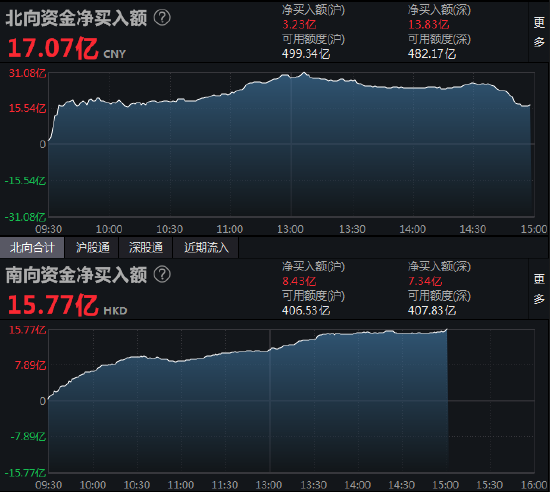
Task: Click northbound 净买入额(沪) value 3.23亿
Action: pos(299,25)
